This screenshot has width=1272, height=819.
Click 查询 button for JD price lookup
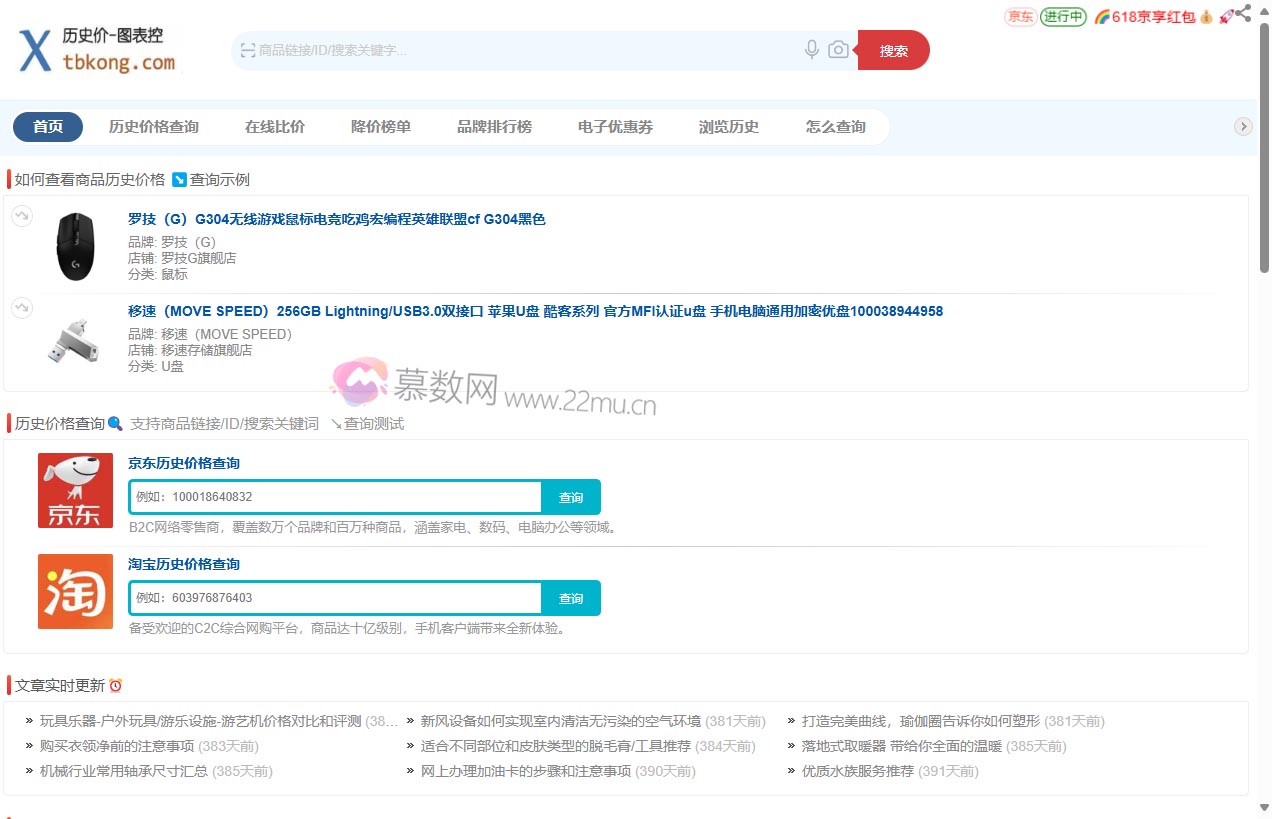coord(571,497)
